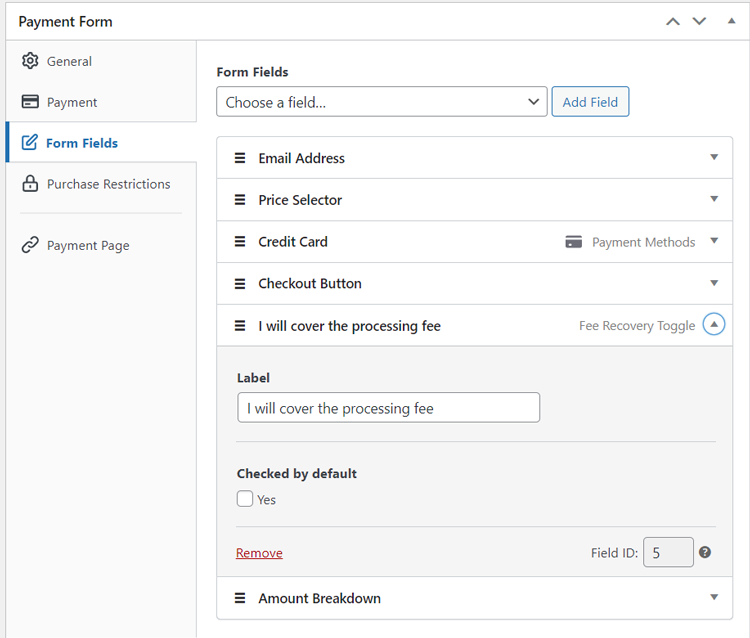Toggle the Payment Form panel collapse triangle
The height and width of the screenshot is (638, 750).
[x=731, y=21]
